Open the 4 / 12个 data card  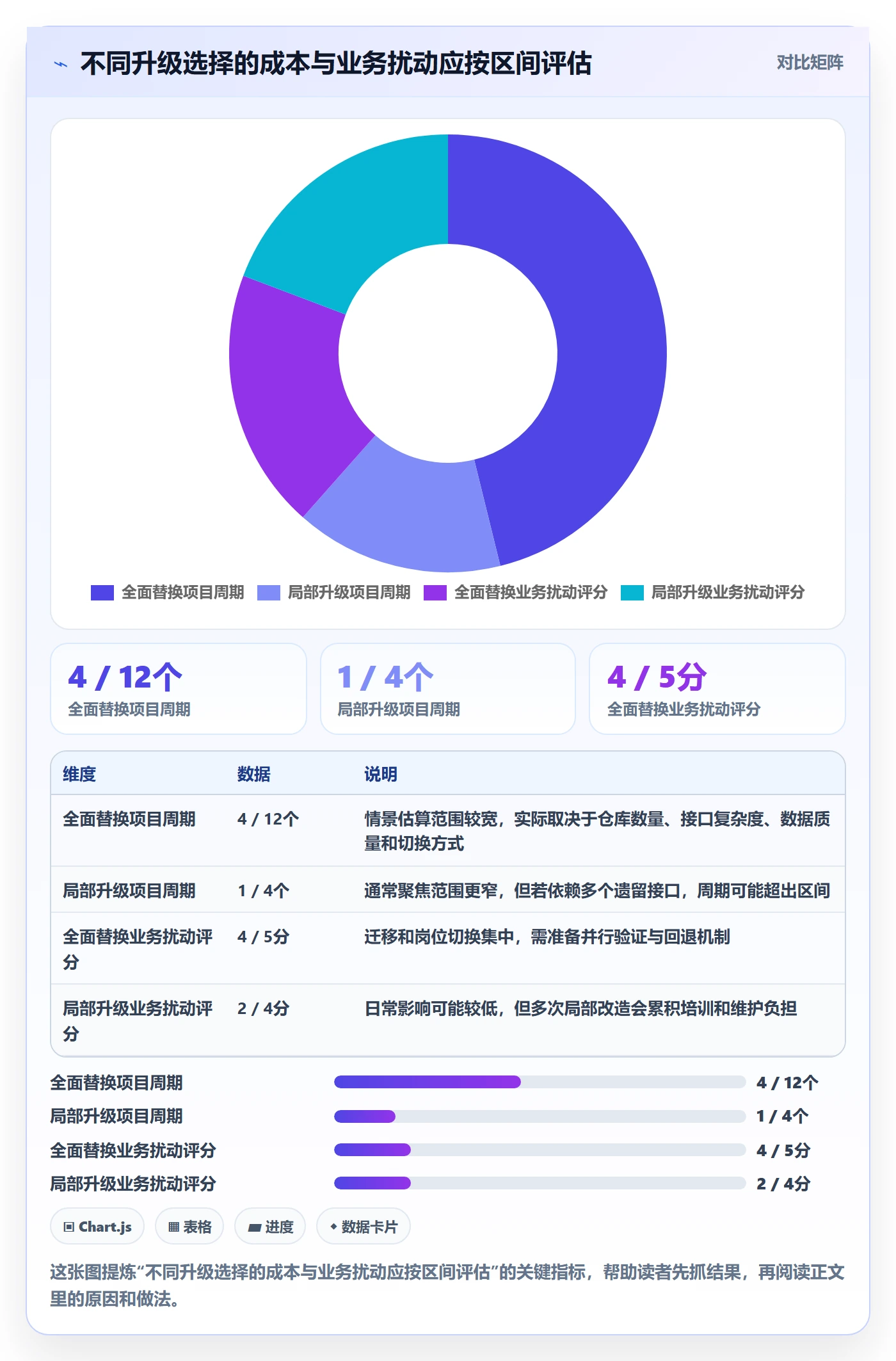[x=179, y=689]
